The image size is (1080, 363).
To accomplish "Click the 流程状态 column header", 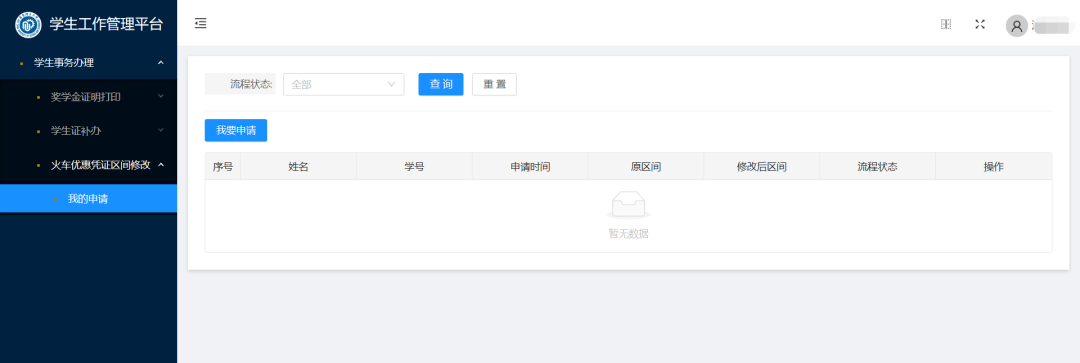I will coord(878,167).
